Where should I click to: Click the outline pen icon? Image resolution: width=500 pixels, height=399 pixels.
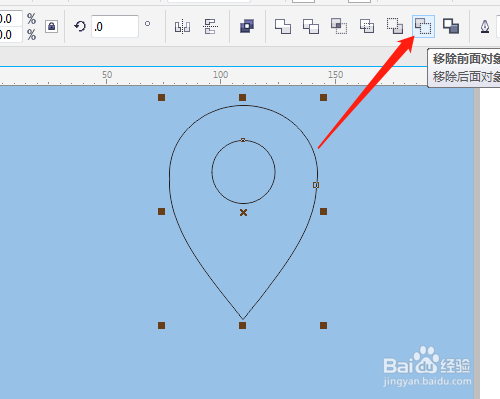[485, 27]
